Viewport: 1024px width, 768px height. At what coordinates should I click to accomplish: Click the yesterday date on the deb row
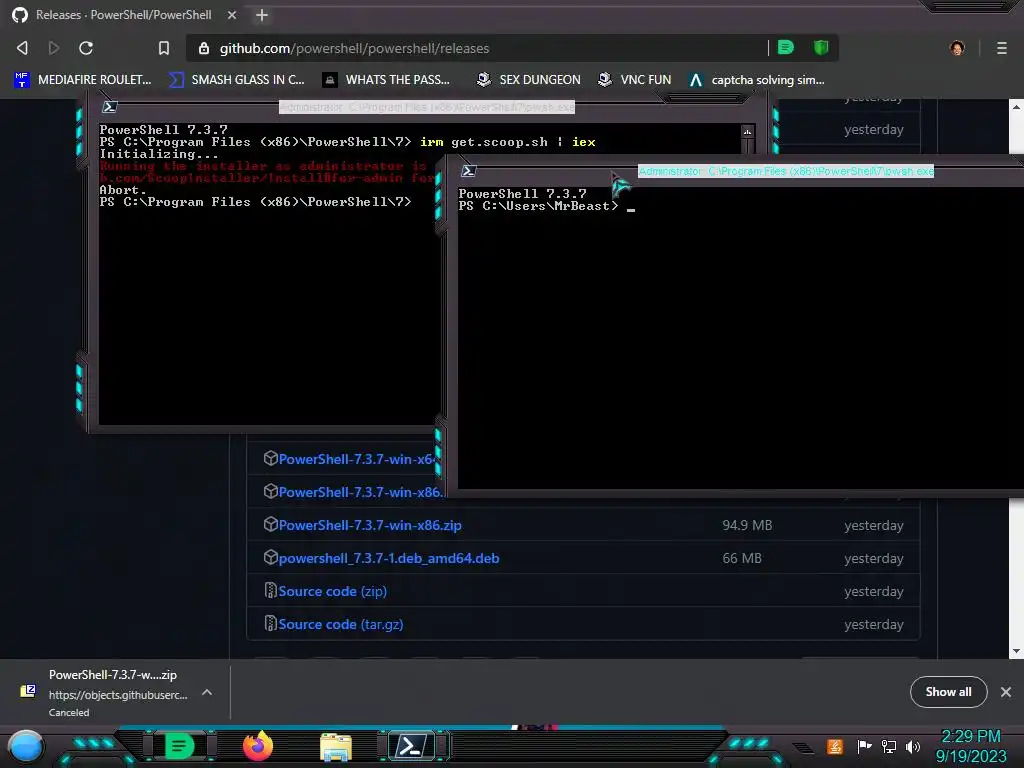click(874, 558)
